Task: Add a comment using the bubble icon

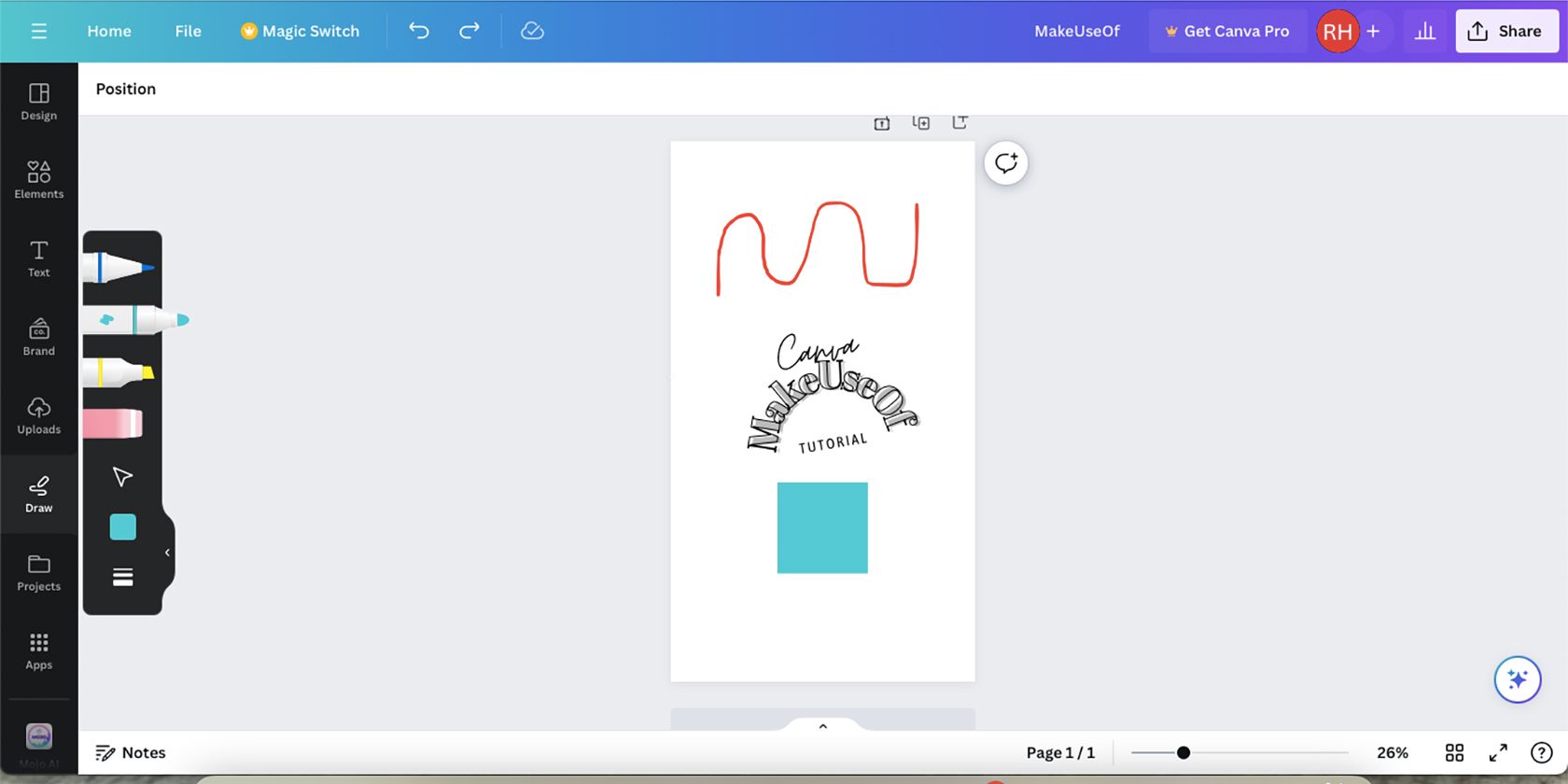Action: click(1005, 163)
